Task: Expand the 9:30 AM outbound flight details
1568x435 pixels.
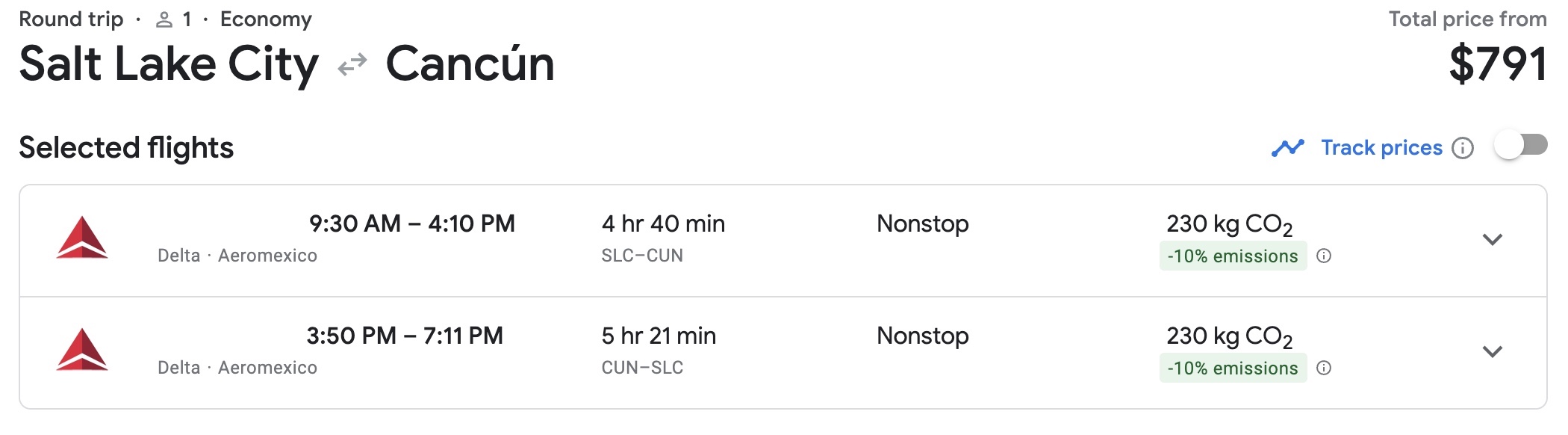Action: pos(1492,240)
